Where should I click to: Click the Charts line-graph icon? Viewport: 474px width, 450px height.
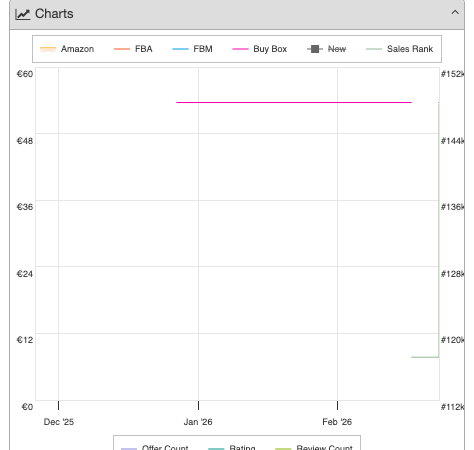[x=23, y=14]
